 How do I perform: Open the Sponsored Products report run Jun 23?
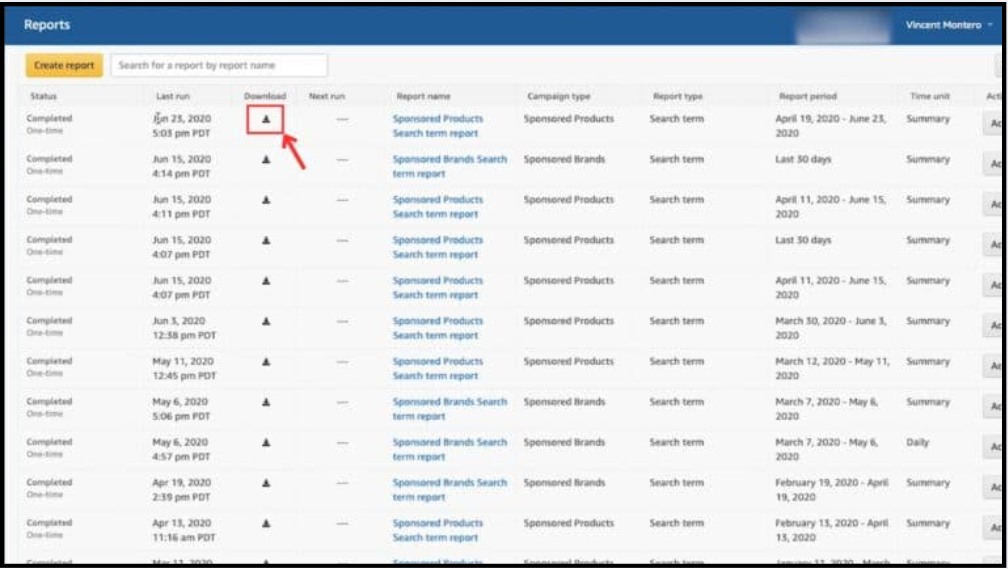tap(437, 125)
